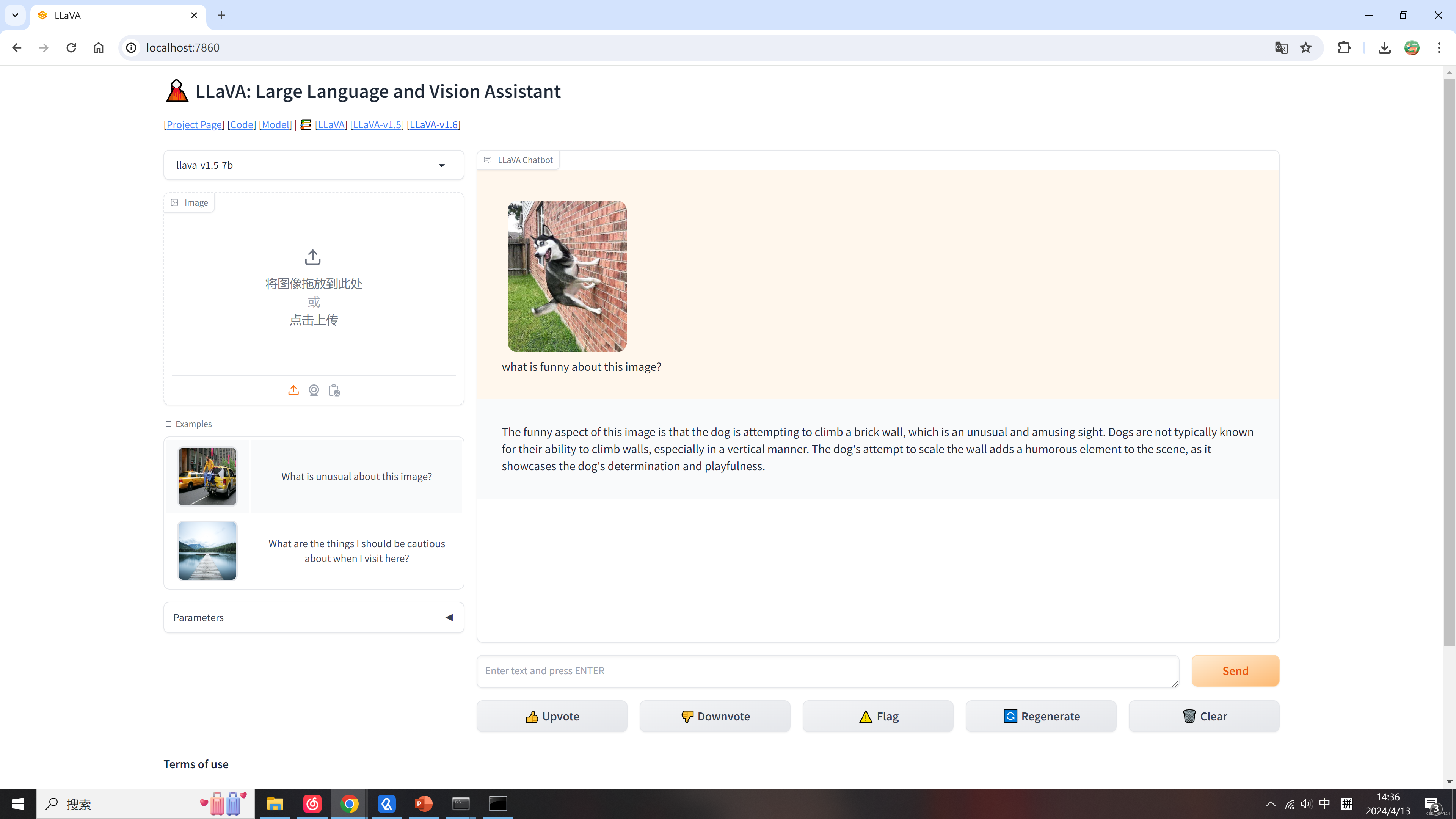Viewport: 1456px width, 819px height.
Task: Open the llava-v1.5-7b model dropdown
Action: point(314,165)
